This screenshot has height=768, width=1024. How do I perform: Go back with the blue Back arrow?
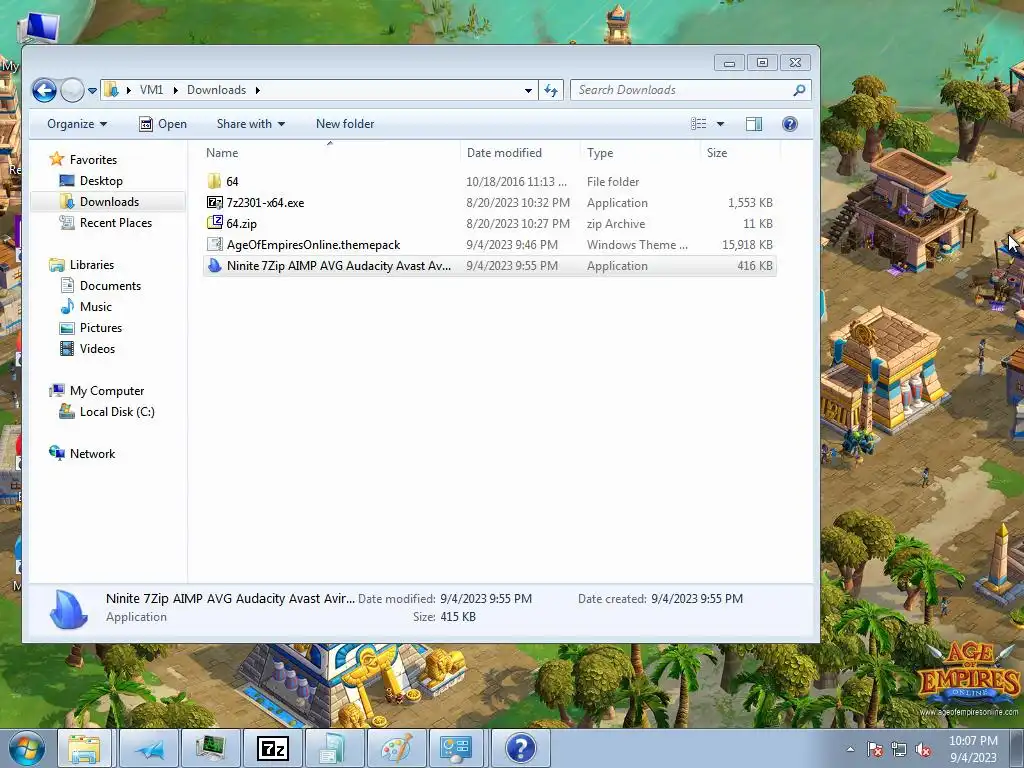tap(44, 90)
